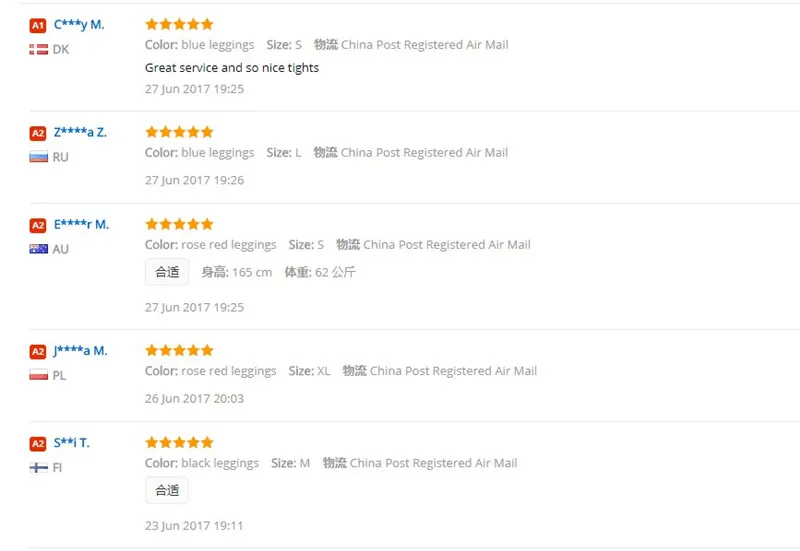The image size is (800, 551).
Task: Click the 合适 fit tag in E****r M. review
Action: (167, 272)
